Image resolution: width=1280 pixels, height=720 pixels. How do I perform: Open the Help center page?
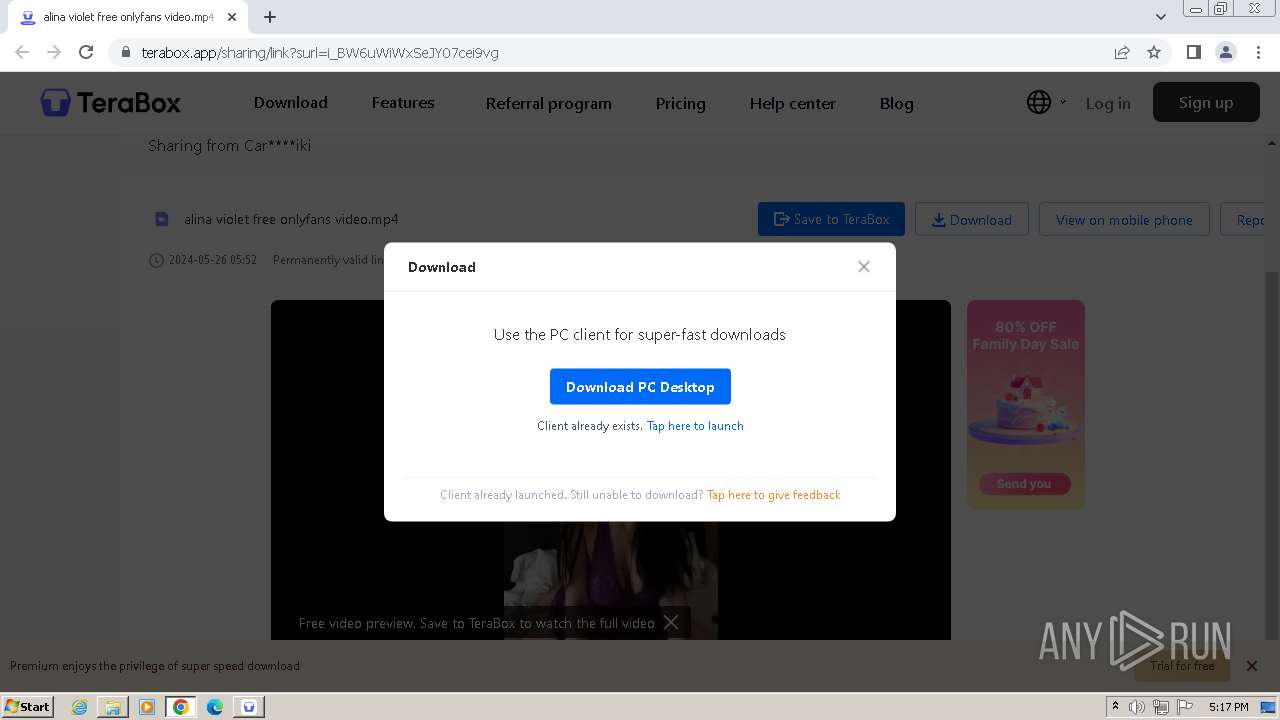point(792,103)
